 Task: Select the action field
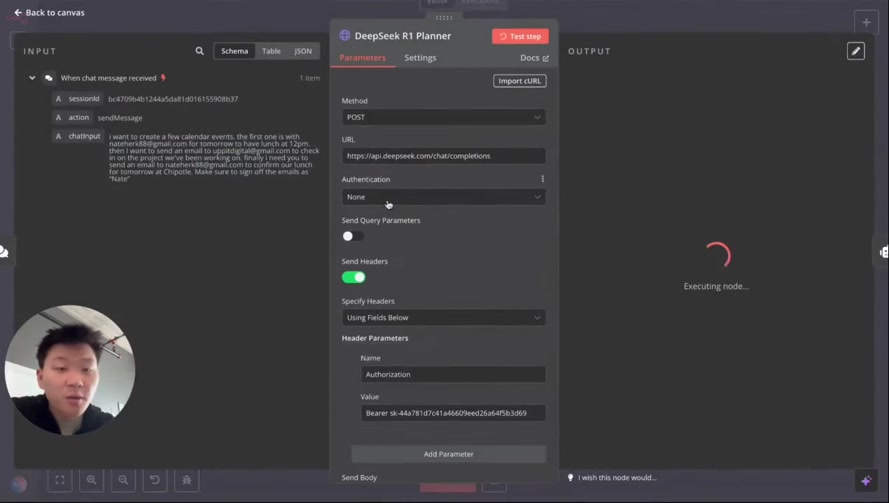(73, 117)
